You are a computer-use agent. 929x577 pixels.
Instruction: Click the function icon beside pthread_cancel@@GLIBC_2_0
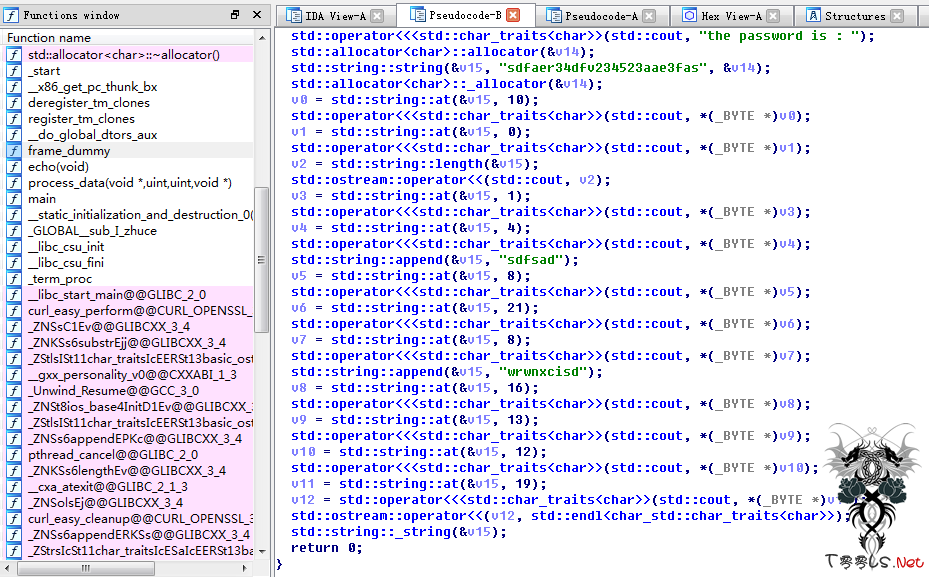click(14, 454)
